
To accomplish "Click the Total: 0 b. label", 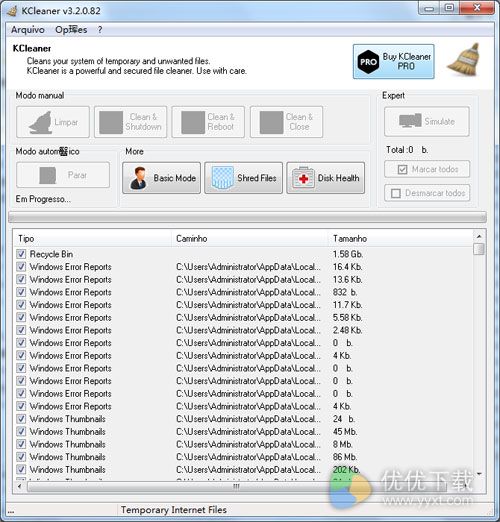I will click(407, 150).
